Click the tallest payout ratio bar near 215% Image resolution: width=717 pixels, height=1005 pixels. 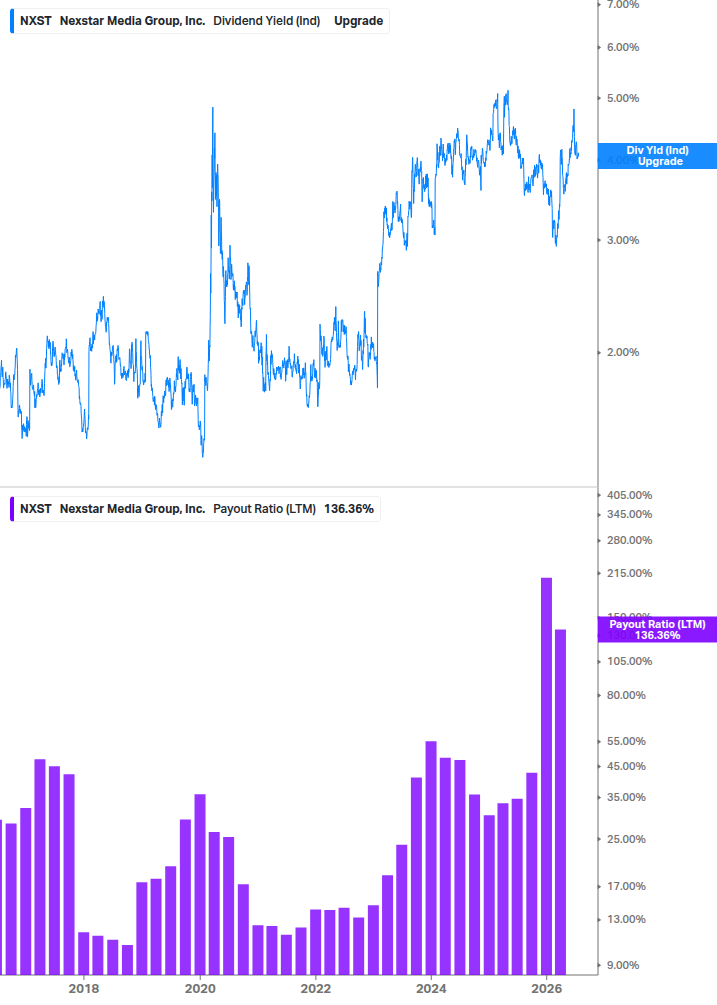pyautogui.click(x=547, y=776)
